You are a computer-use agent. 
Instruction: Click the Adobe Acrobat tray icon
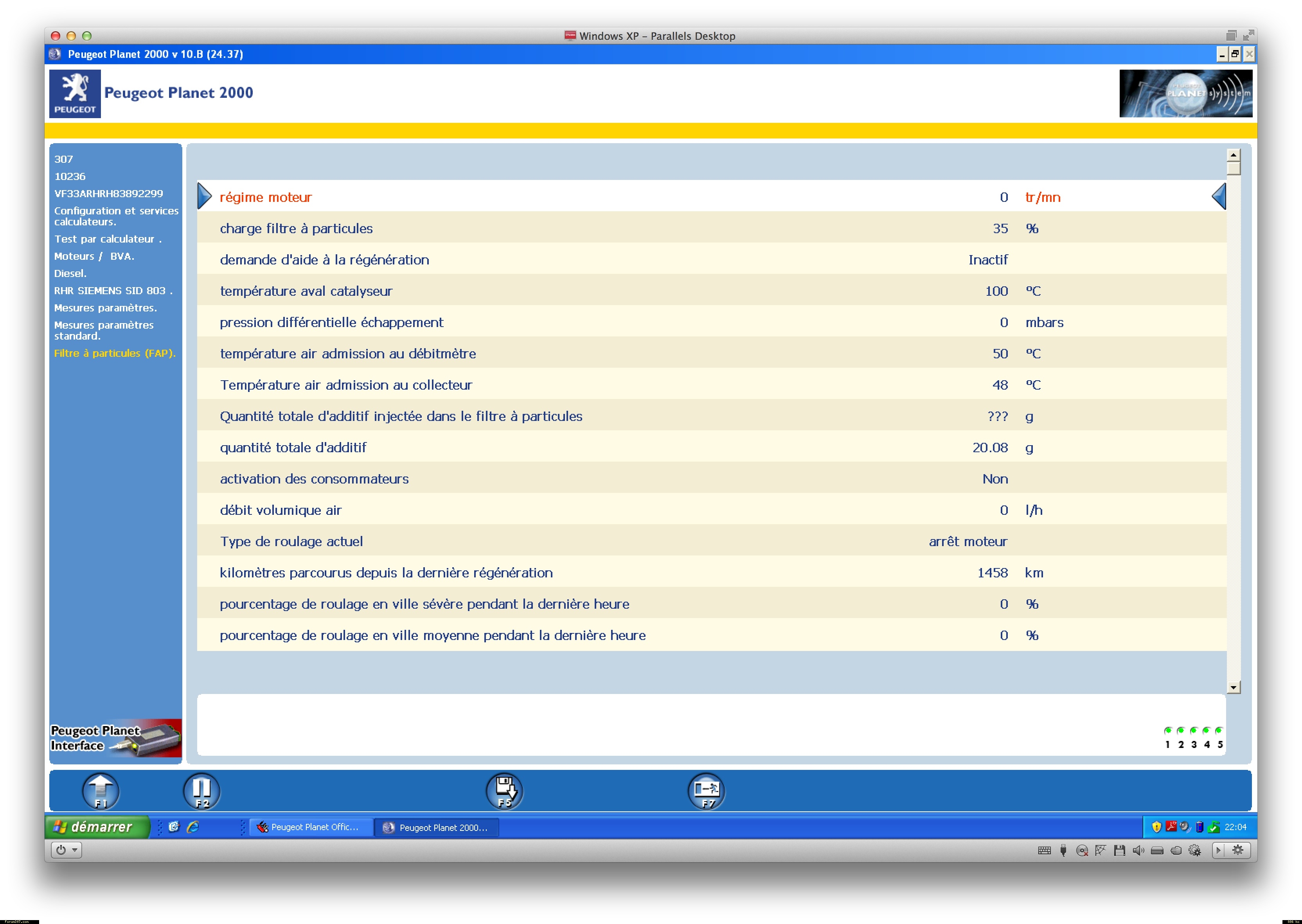click(1171, 827)
